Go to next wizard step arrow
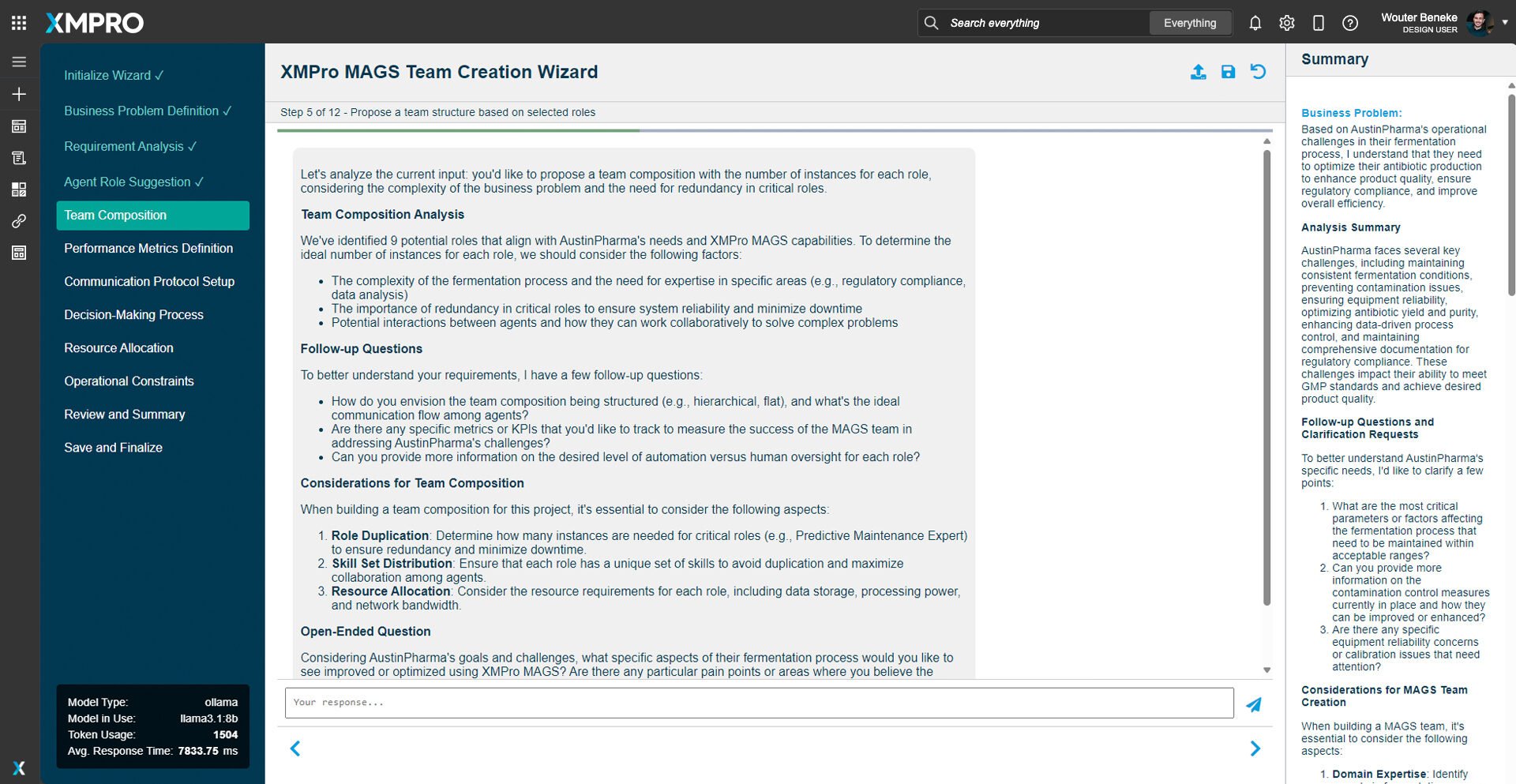 [x=1255, y=748]
